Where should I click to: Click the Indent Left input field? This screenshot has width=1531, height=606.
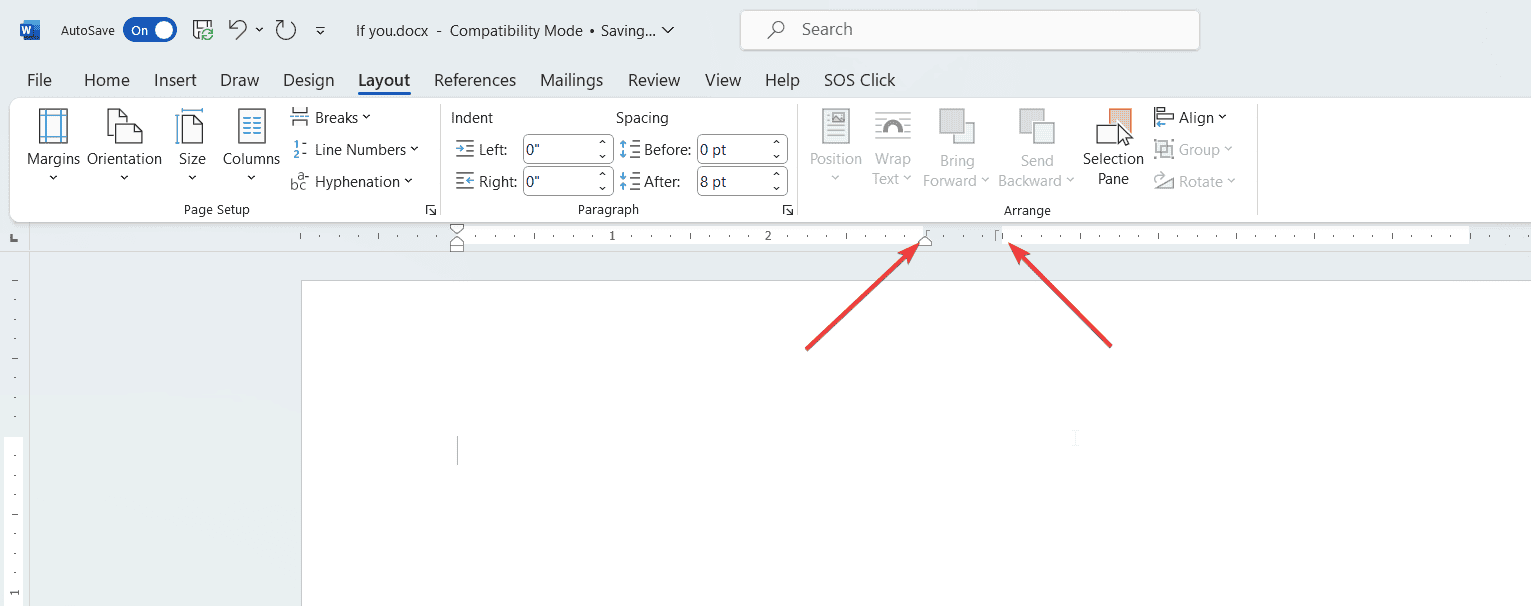click(558, 150)
